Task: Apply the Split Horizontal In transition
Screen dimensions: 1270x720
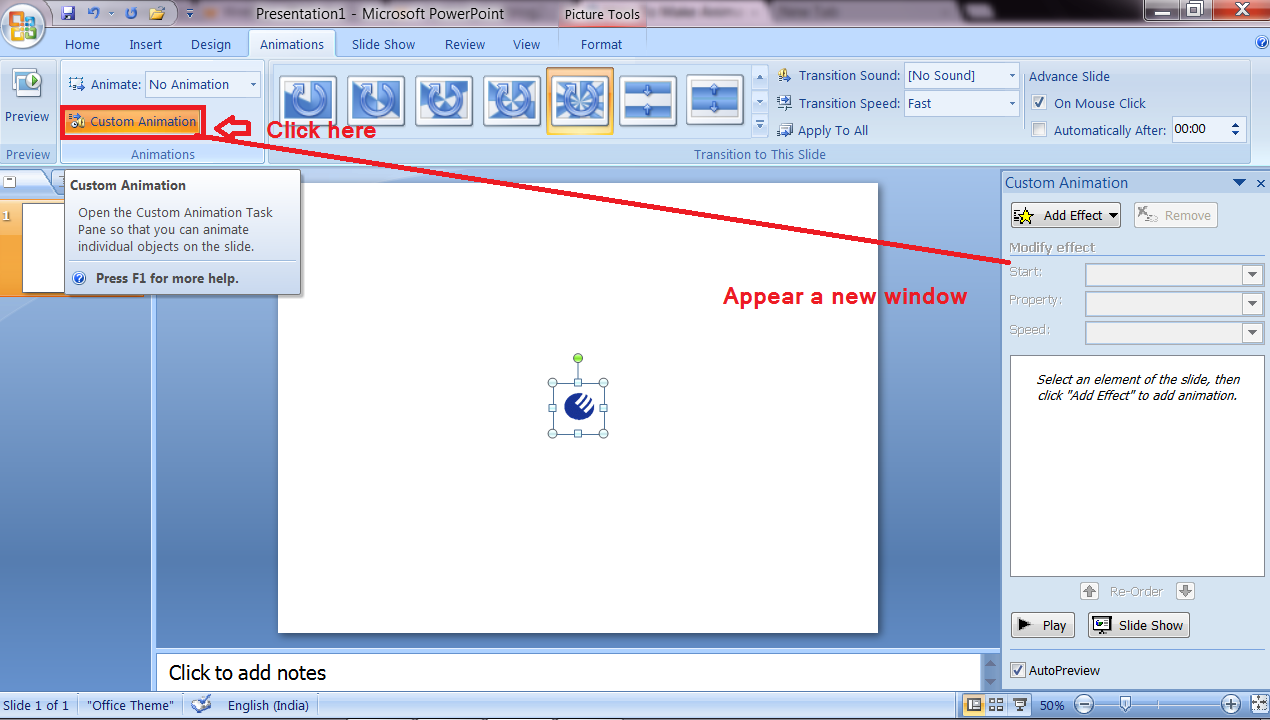Action: pos(647,100)
